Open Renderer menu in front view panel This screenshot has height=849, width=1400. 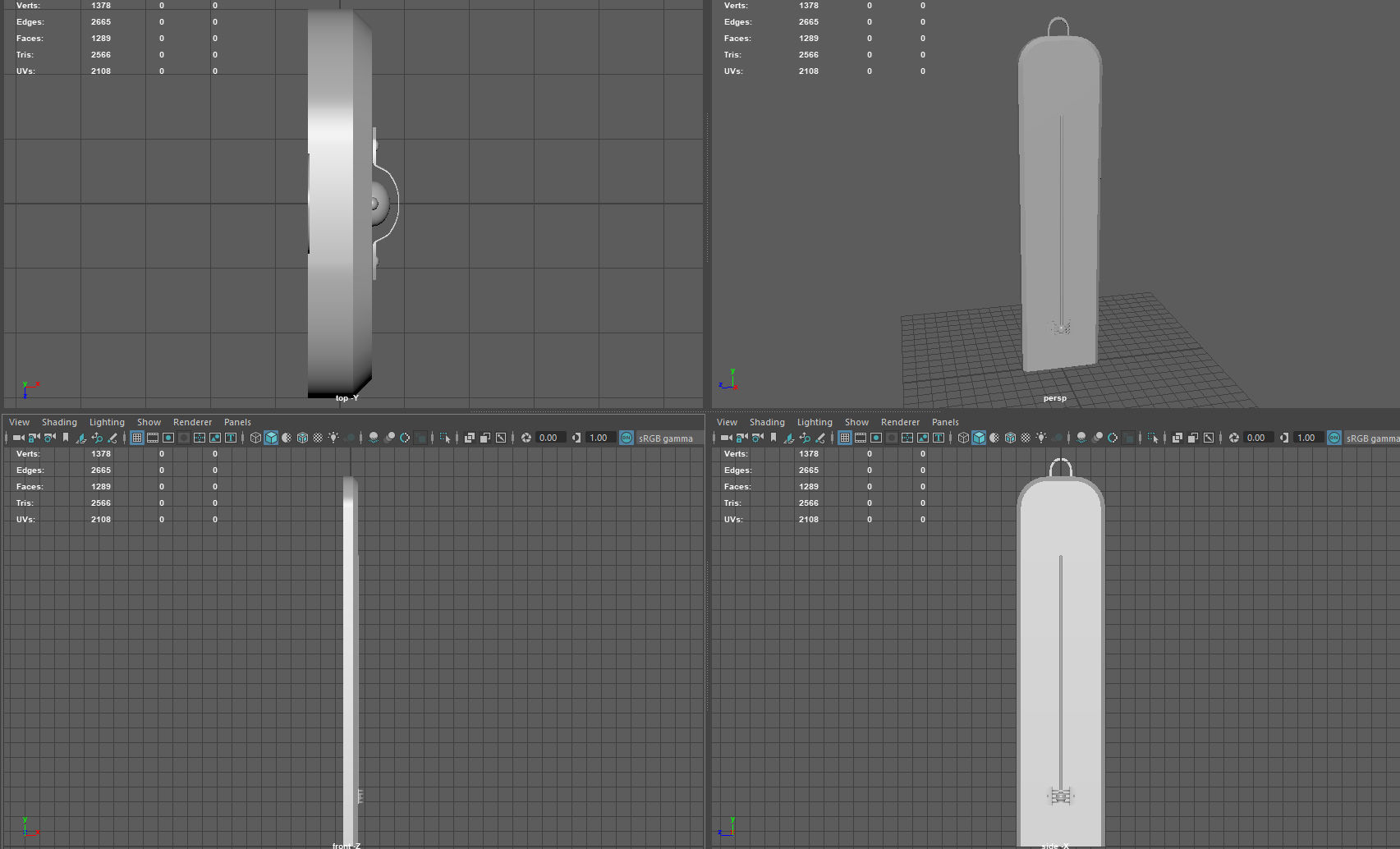click(x=193, y=422)
